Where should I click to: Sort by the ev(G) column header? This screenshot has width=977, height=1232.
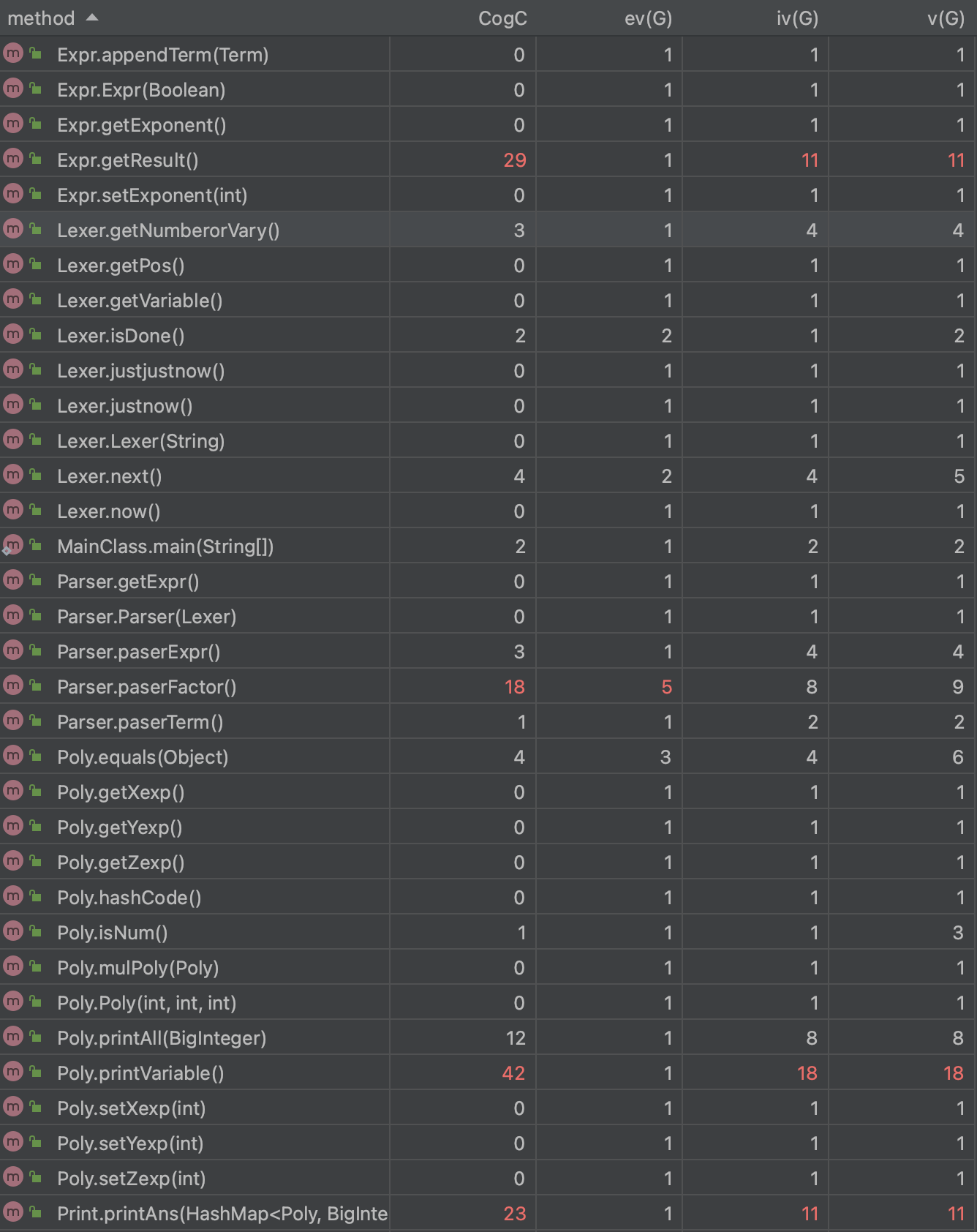pyautogui.click(x=648, y=18)
